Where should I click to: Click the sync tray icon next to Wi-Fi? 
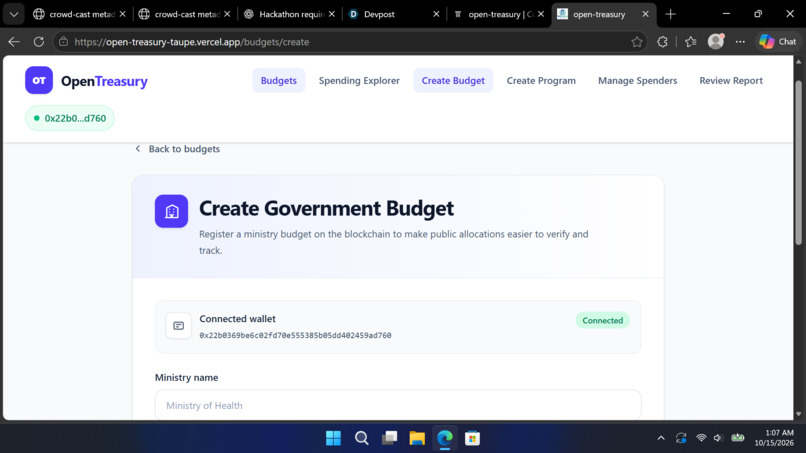coord(681,438)
